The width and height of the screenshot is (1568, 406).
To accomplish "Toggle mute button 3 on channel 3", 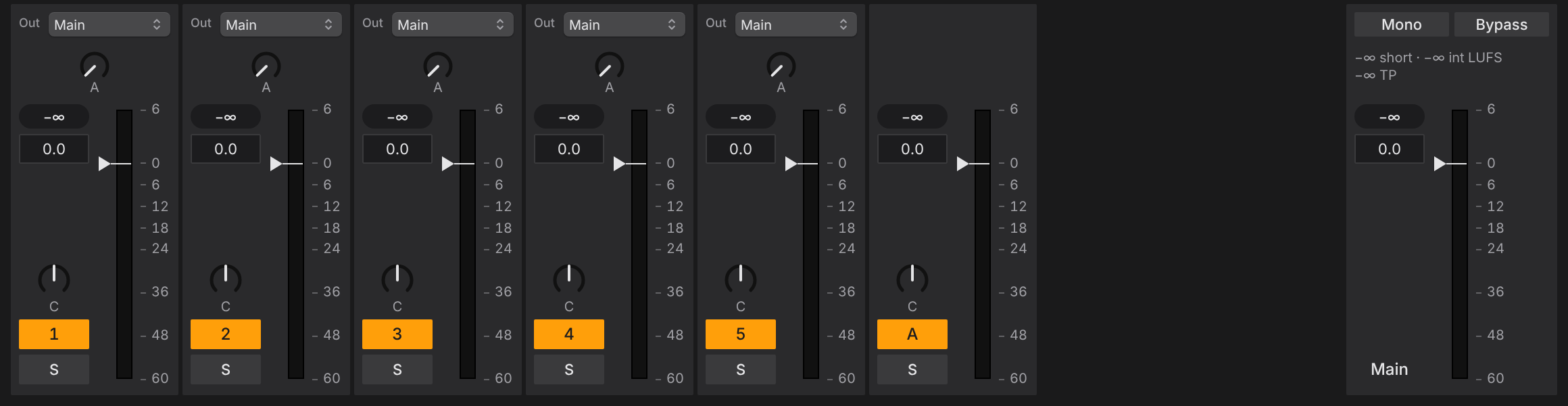I will 397,334.
